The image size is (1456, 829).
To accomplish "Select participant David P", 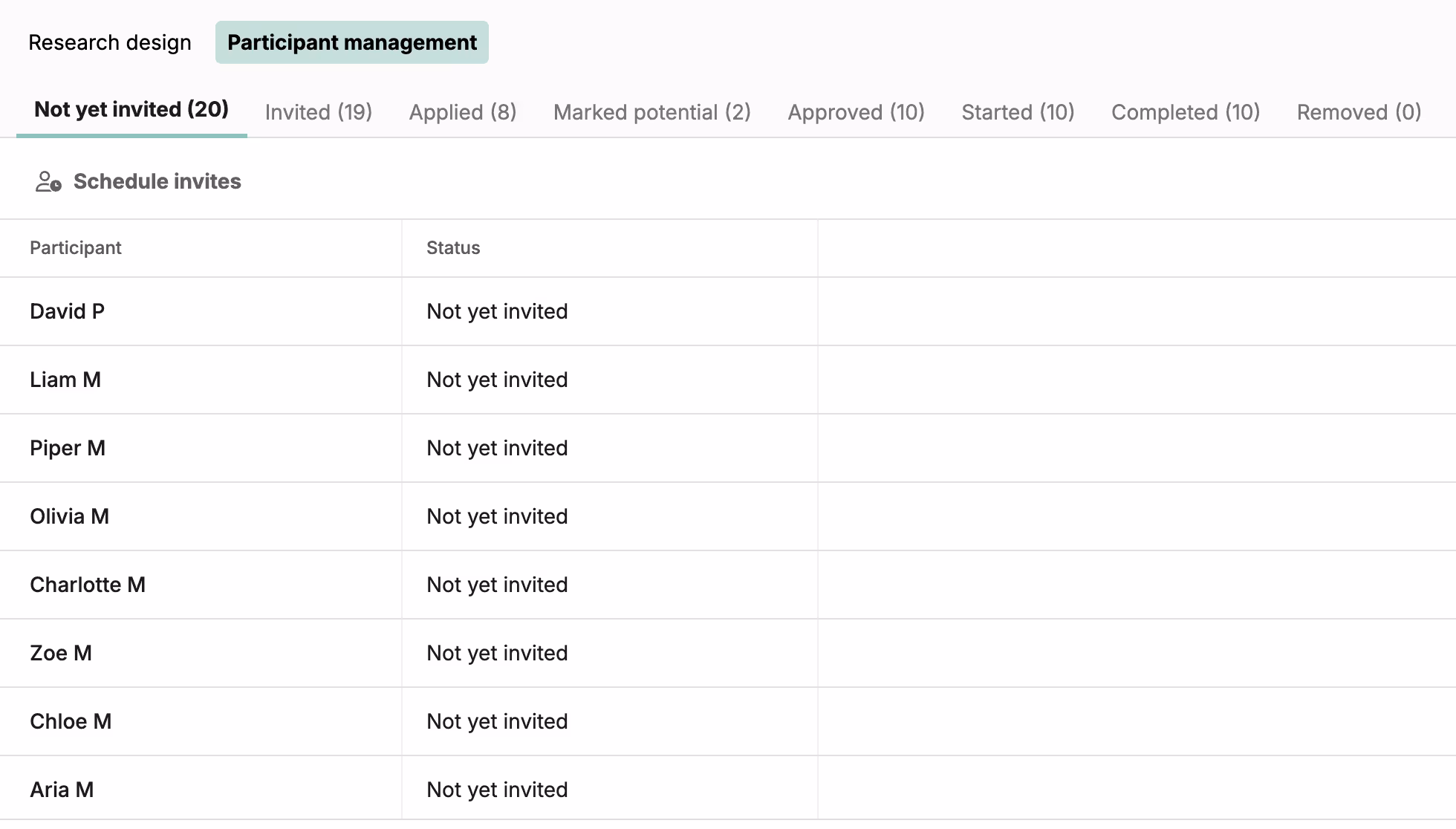I will [67, 311].
